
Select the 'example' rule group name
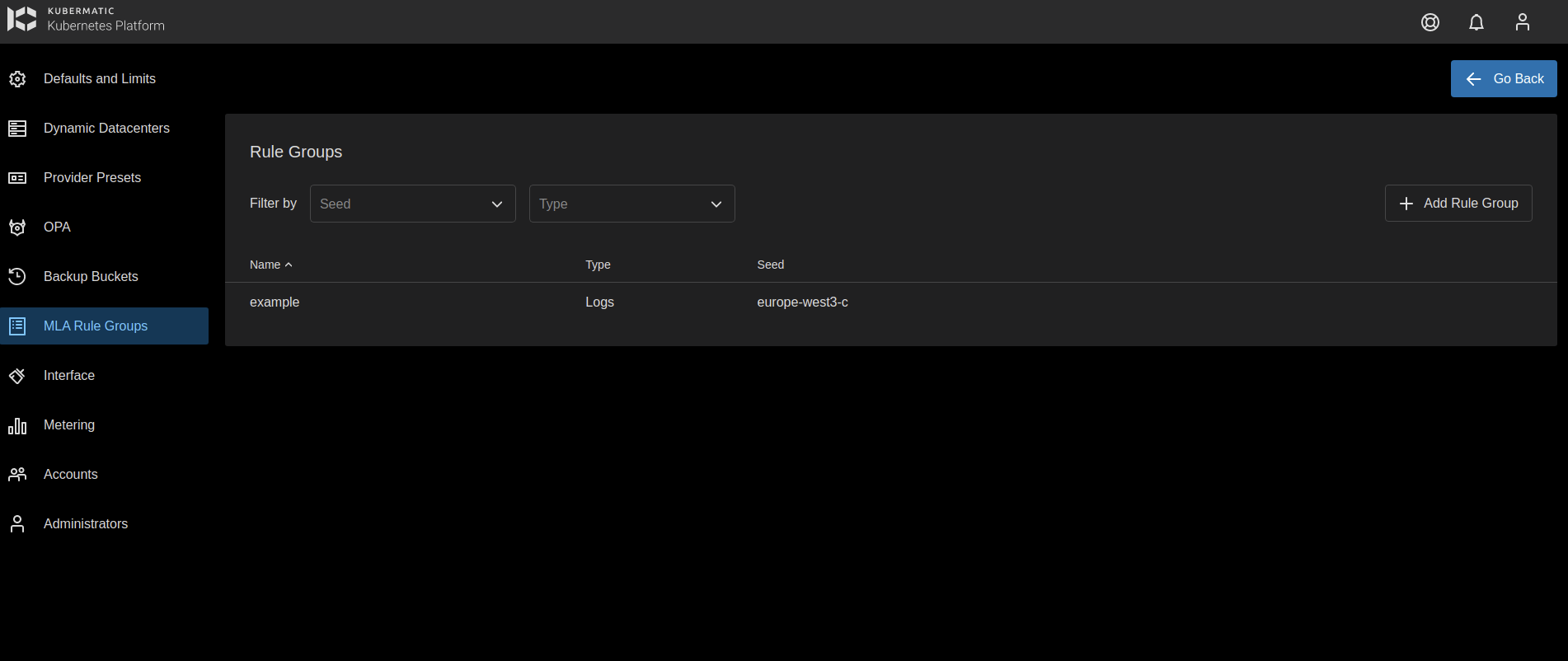pos(275,302)
